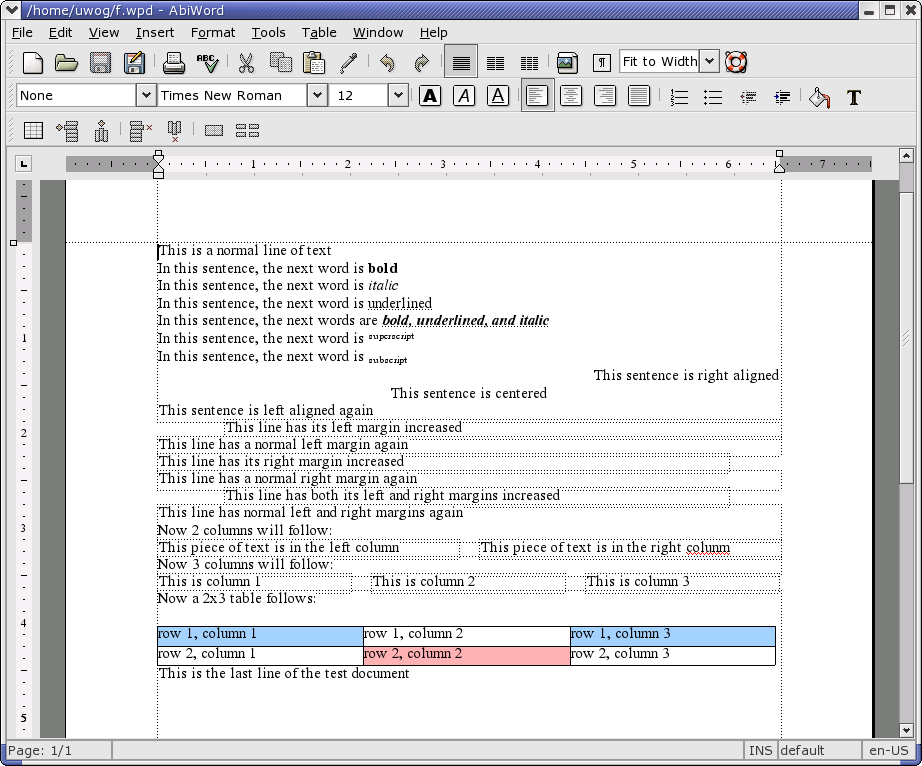
Task: Click the Print document icon
Action: coord(174,63)
